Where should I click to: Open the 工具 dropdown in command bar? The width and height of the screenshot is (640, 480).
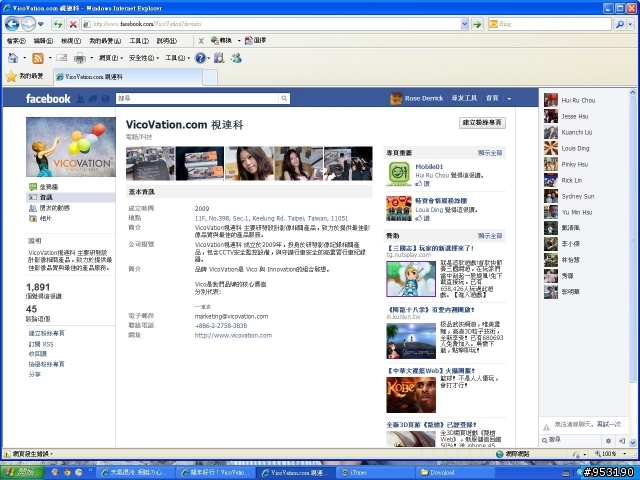tap(177, 58)
